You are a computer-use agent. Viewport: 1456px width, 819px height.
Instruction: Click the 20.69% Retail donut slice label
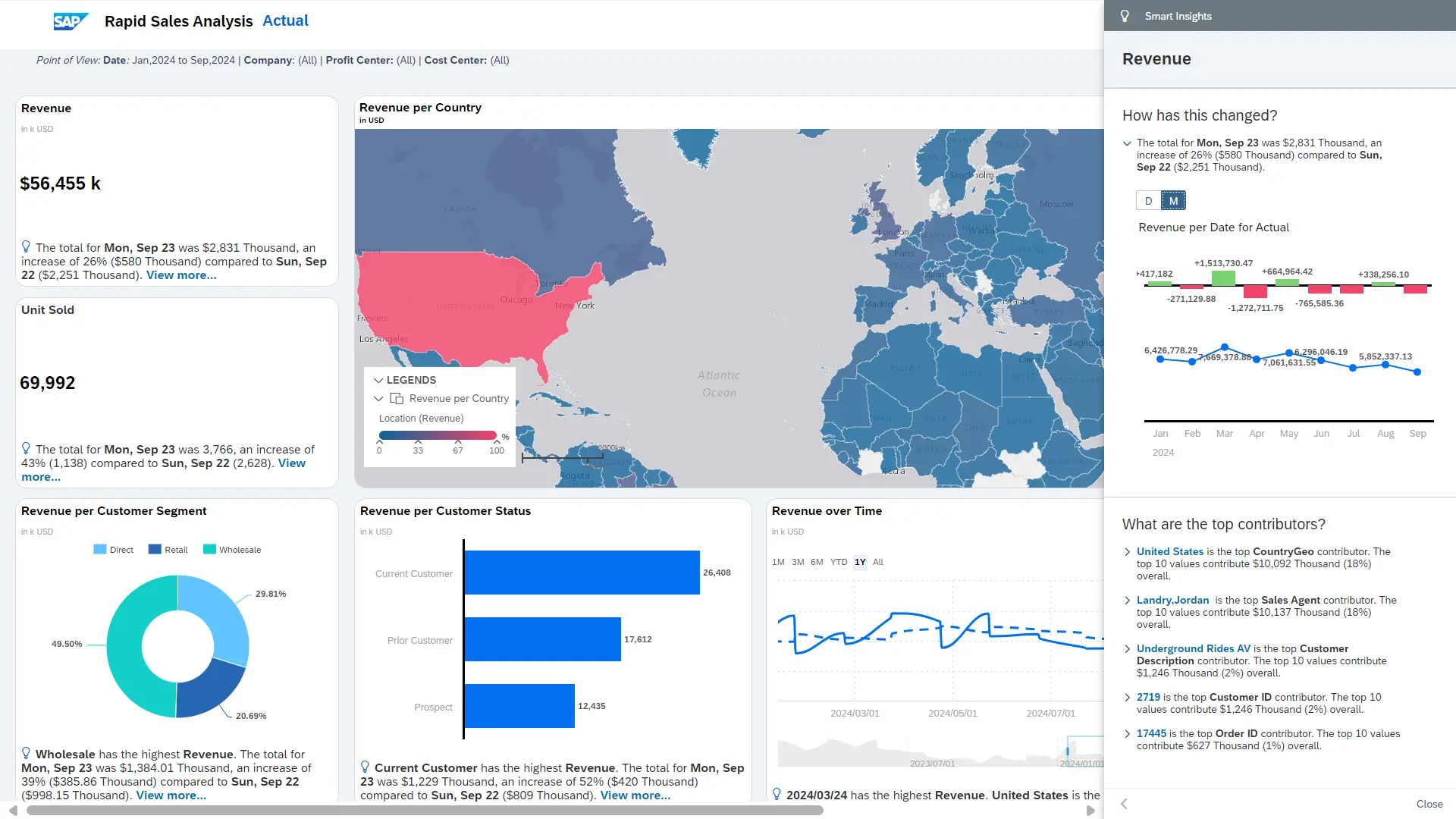click(x=251, y=716)
